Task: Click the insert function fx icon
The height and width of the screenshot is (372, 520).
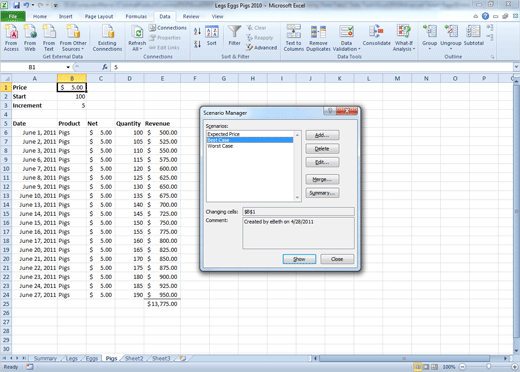Action: [x=105, y=67]
